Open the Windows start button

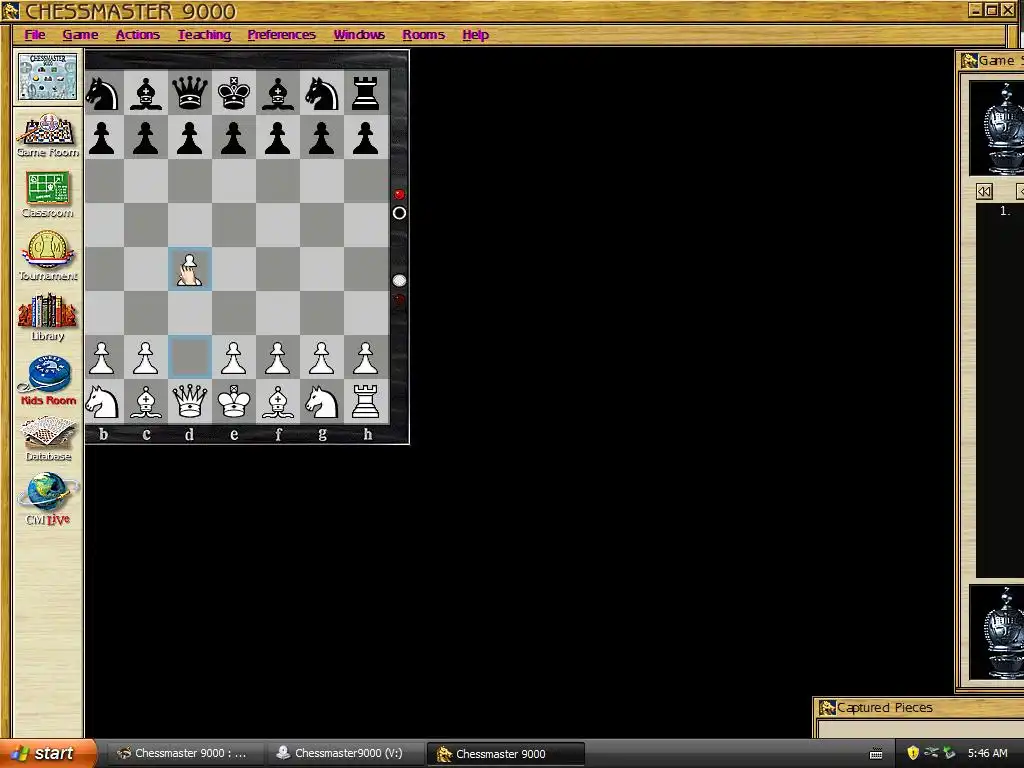pos(48,753)
